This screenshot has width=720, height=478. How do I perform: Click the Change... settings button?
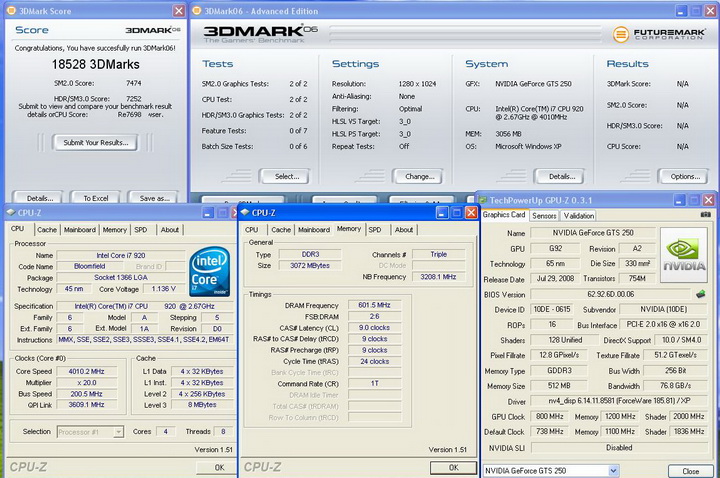click(417, 176)
